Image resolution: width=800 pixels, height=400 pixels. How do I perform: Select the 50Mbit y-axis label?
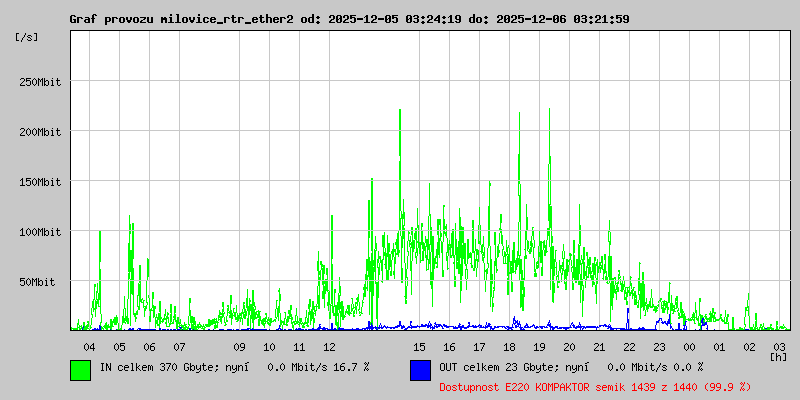[x=43, y=282]
